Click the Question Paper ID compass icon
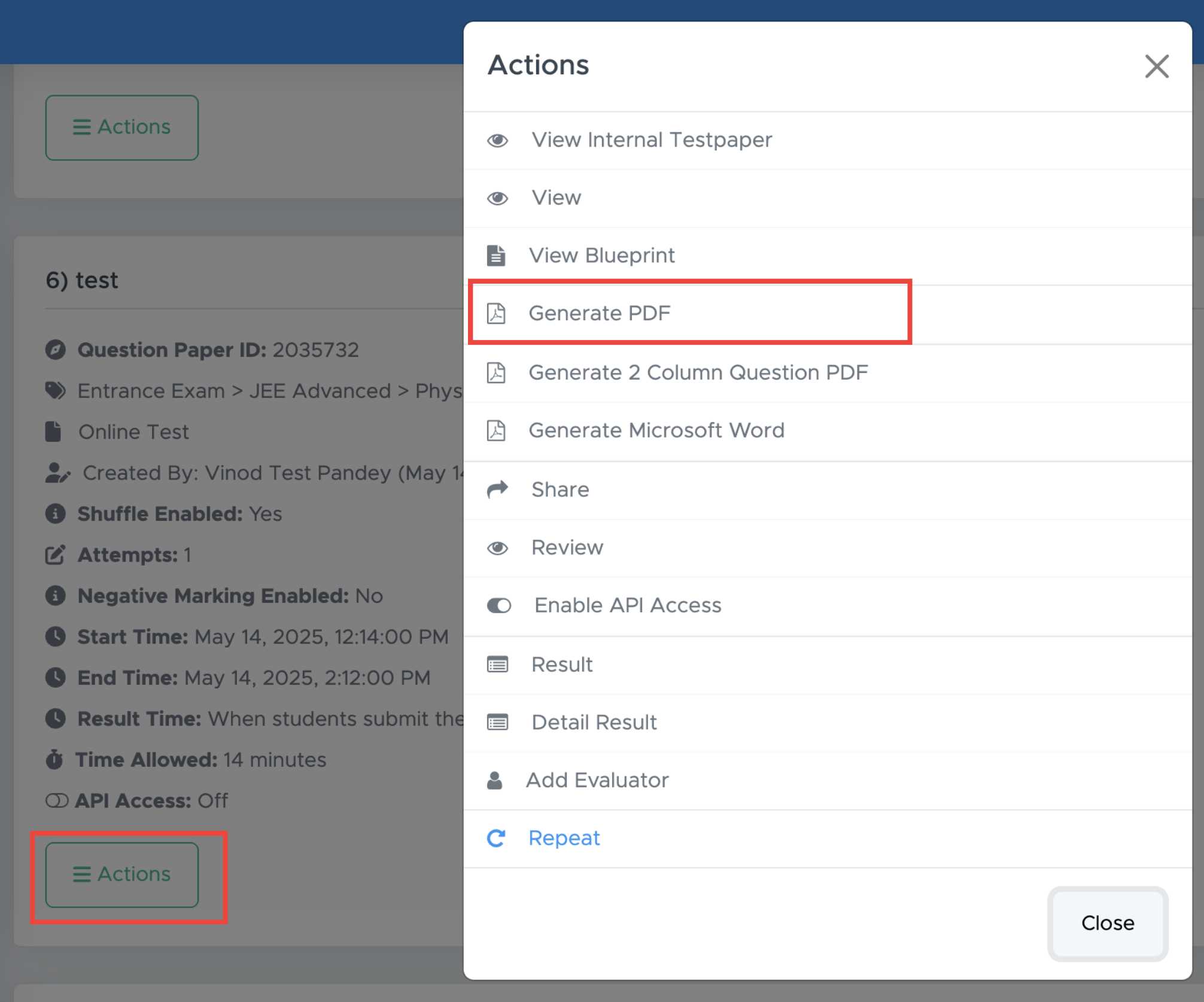Image resolution: width=1204 pixels, height=1002 pixels. [56, 350]
